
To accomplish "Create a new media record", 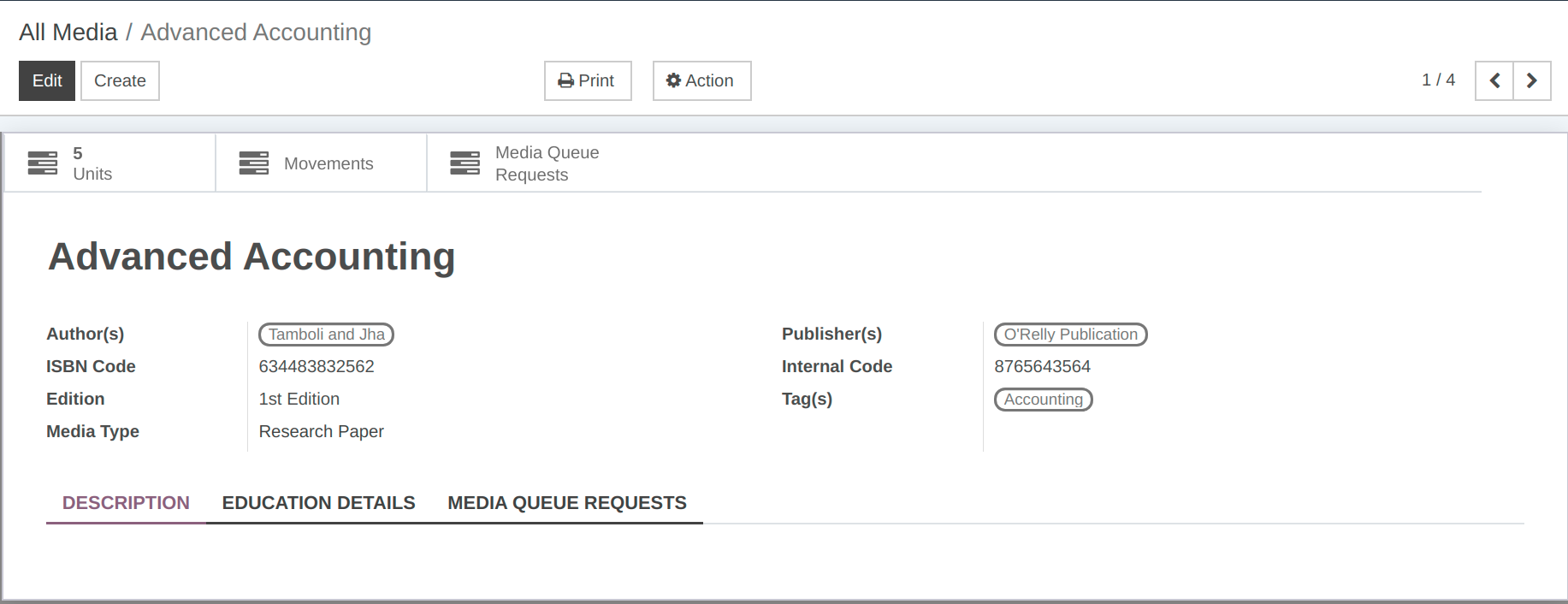I will coord(120,80).
